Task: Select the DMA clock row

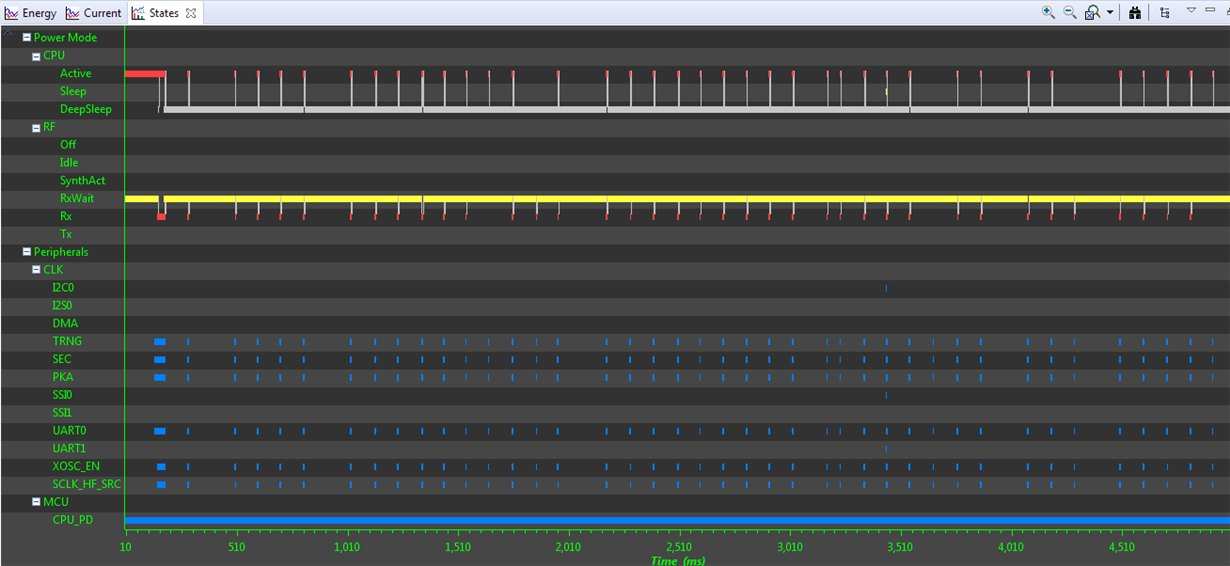Action: point(65,324)
